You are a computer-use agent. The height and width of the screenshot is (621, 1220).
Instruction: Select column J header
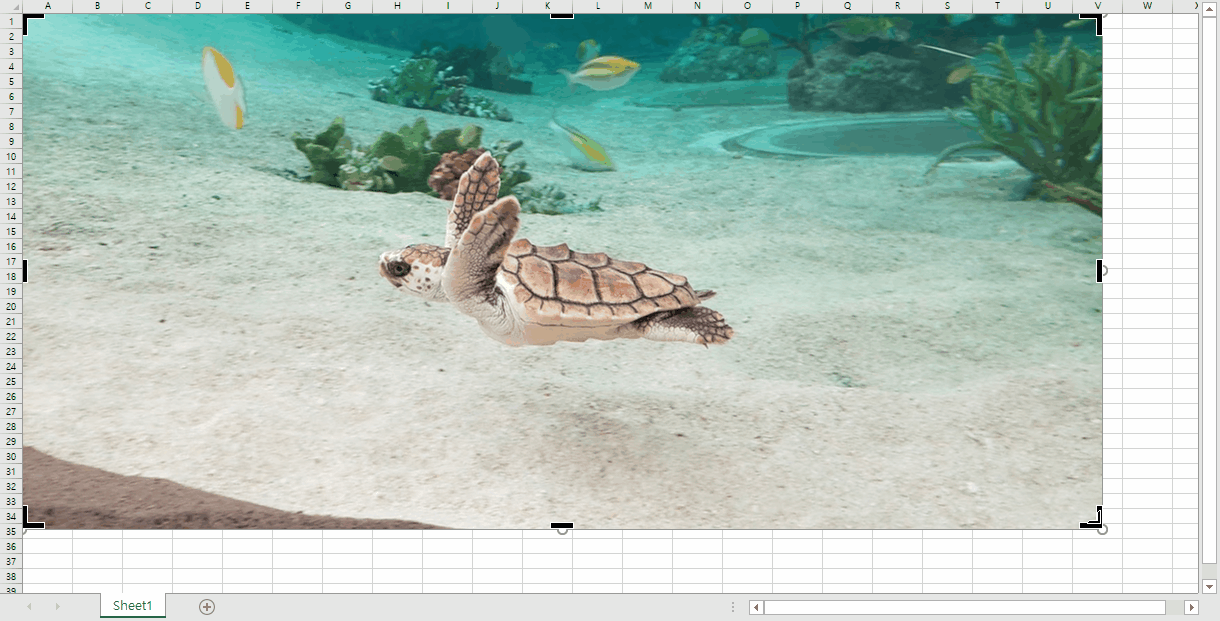pos(498,6)
